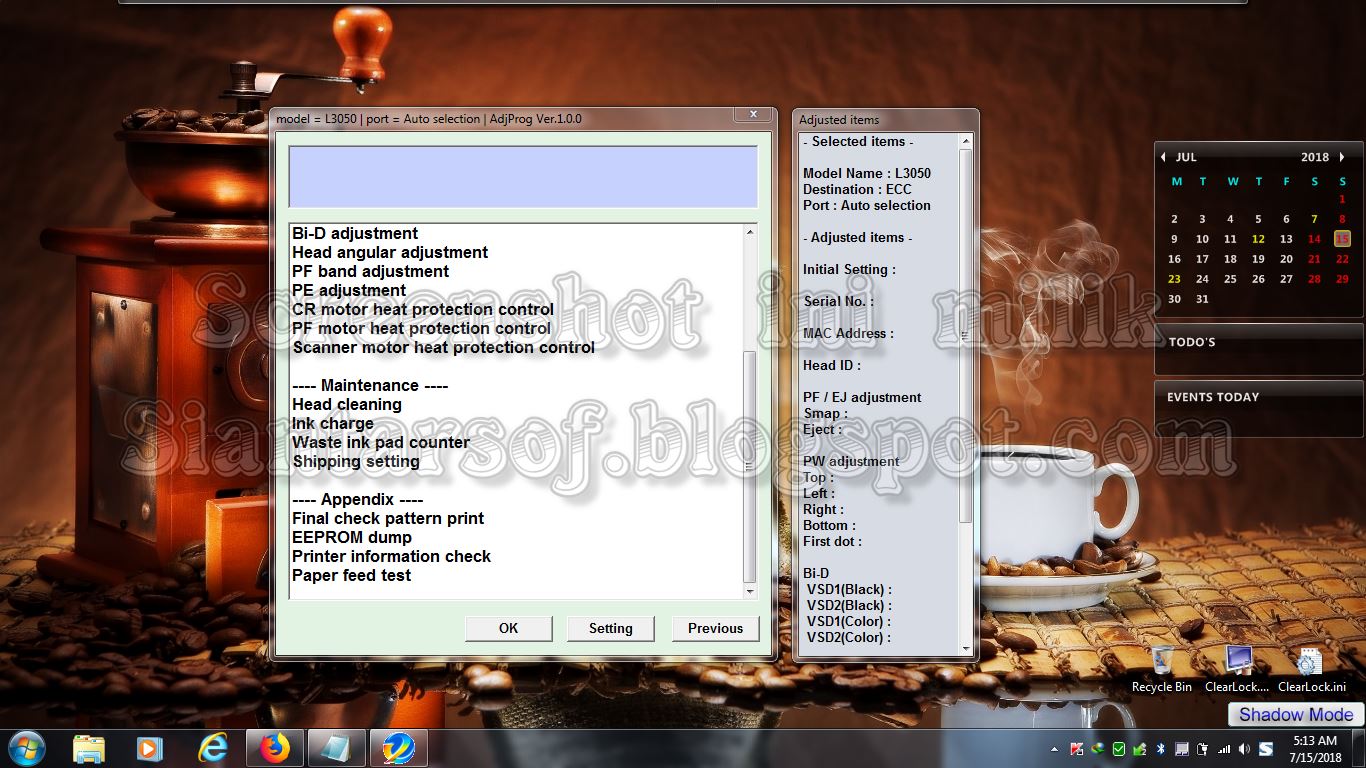Select Shipping setting under Maintenance
This screenshot has height=768, width=1366.
356,461
